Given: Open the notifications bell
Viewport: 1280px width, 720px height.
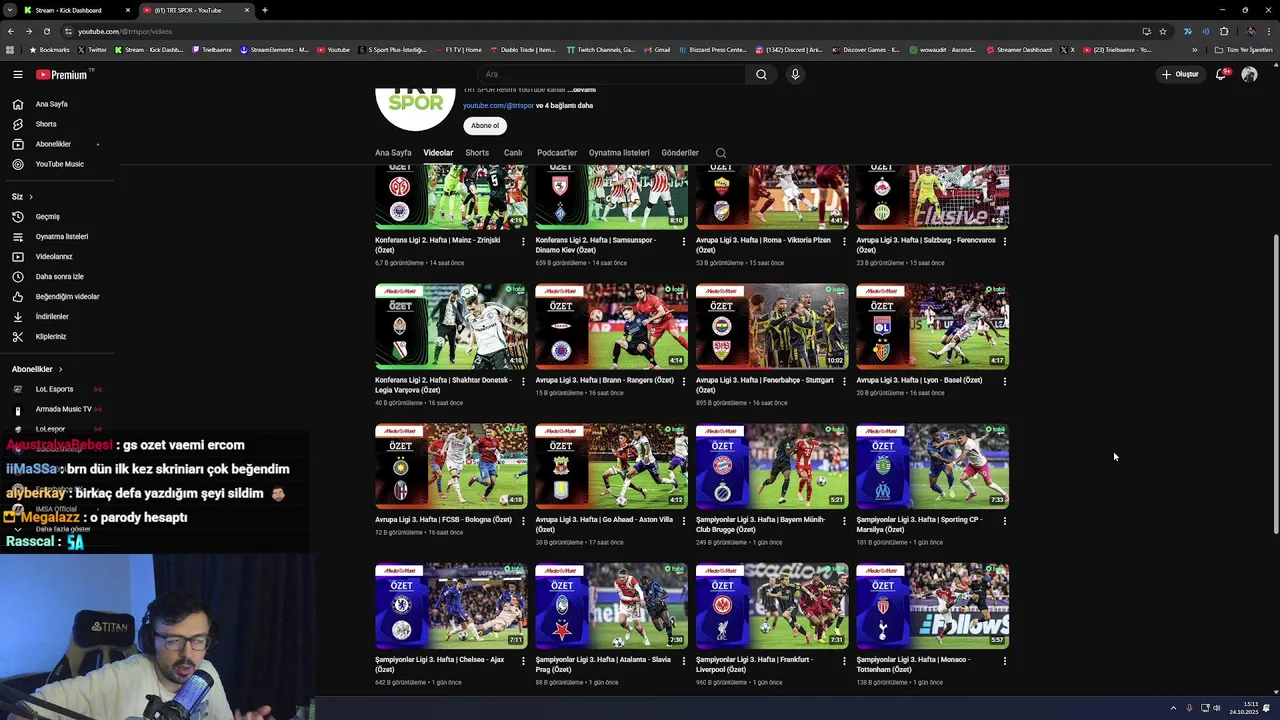Looking at the screenshot, I should click(1221, 74).
